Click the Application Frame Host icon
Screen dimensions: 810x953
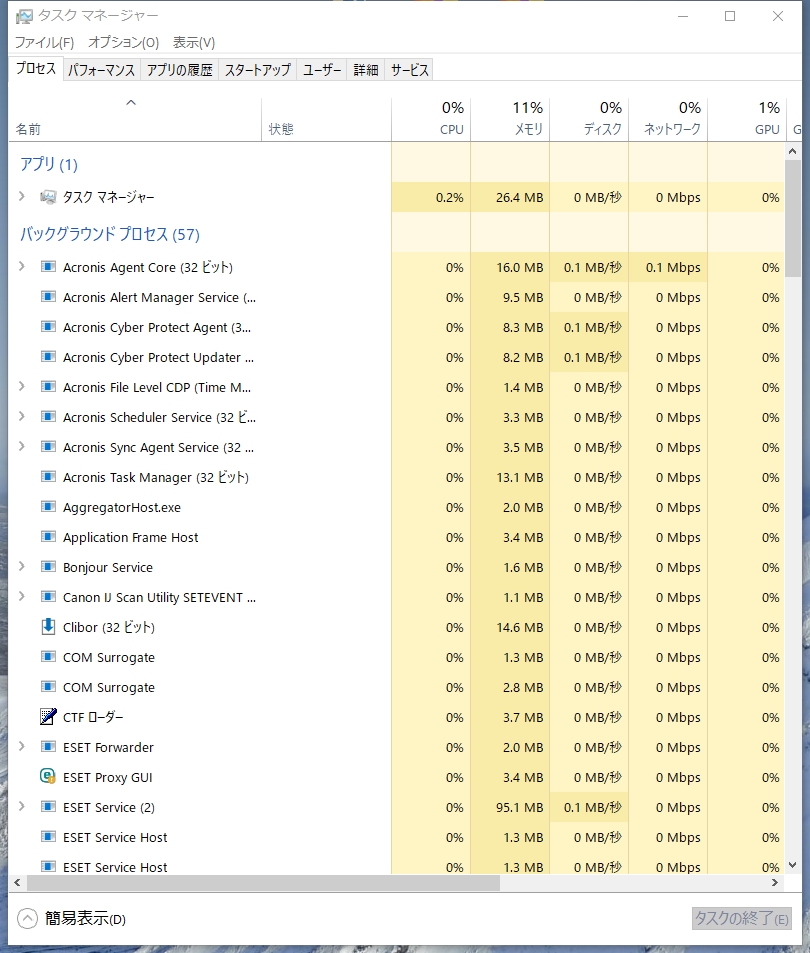coord(48,537)
